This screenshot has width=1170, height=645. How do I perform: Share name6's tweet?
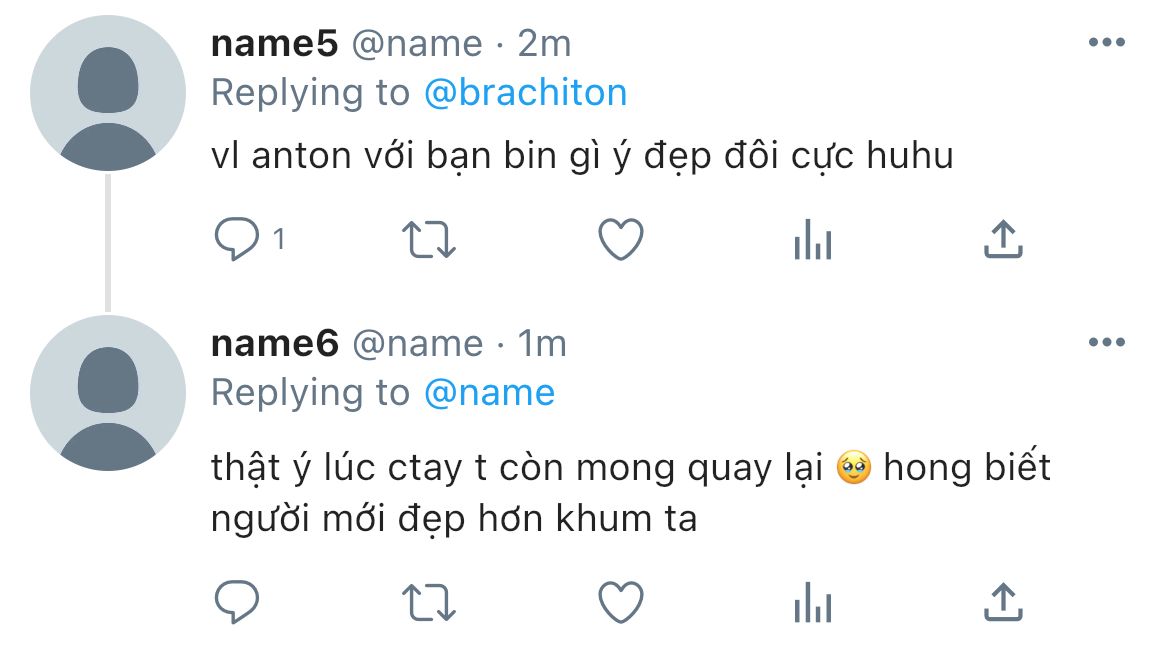(x=1004, y=602)
